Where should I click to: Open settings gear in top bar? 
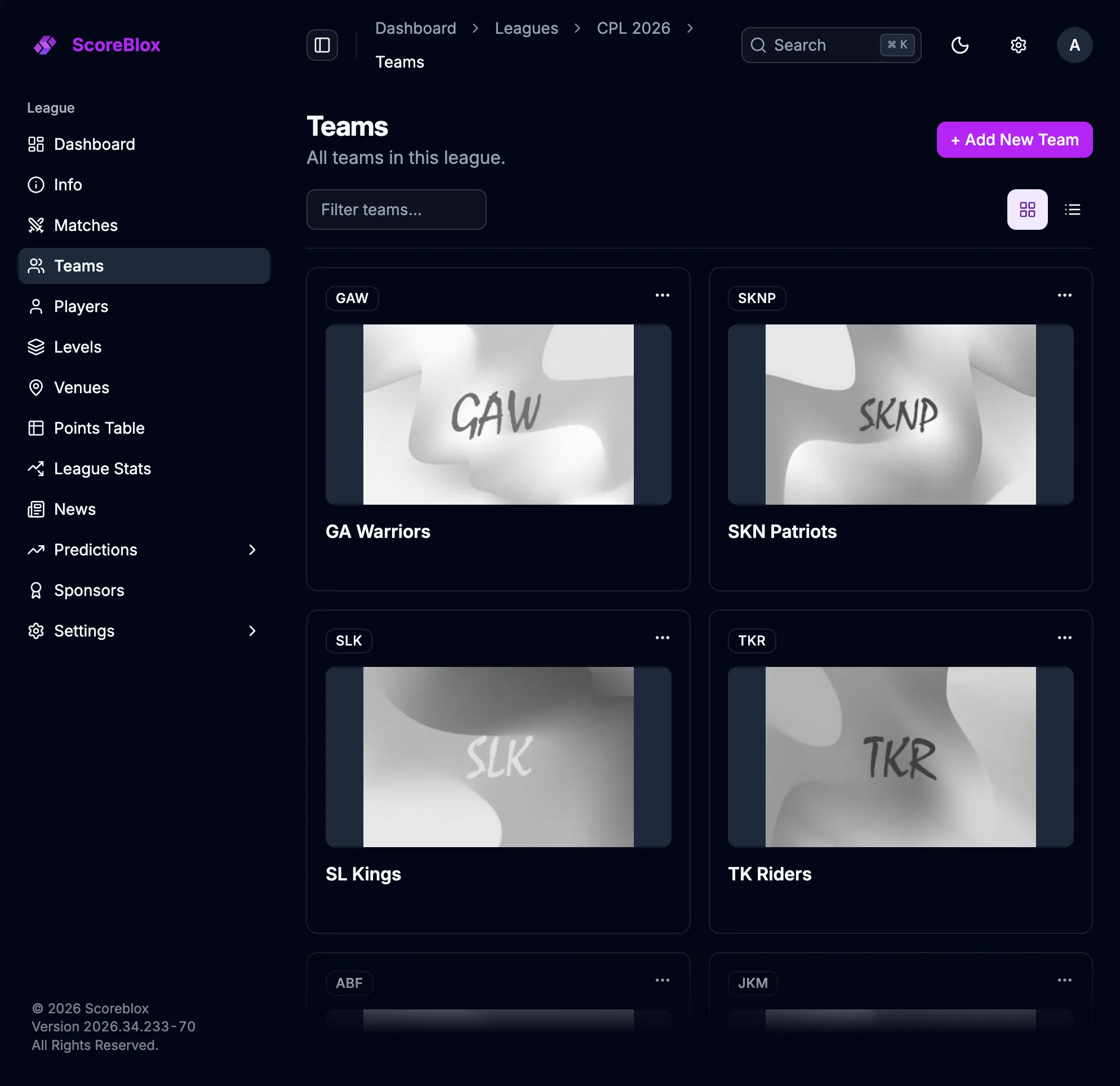click(x=1018, y=45)
